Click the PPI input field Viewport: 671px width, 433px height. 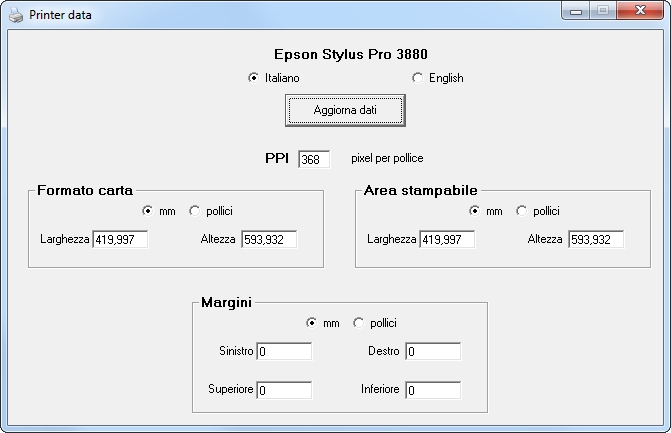(x=314, y=159)
